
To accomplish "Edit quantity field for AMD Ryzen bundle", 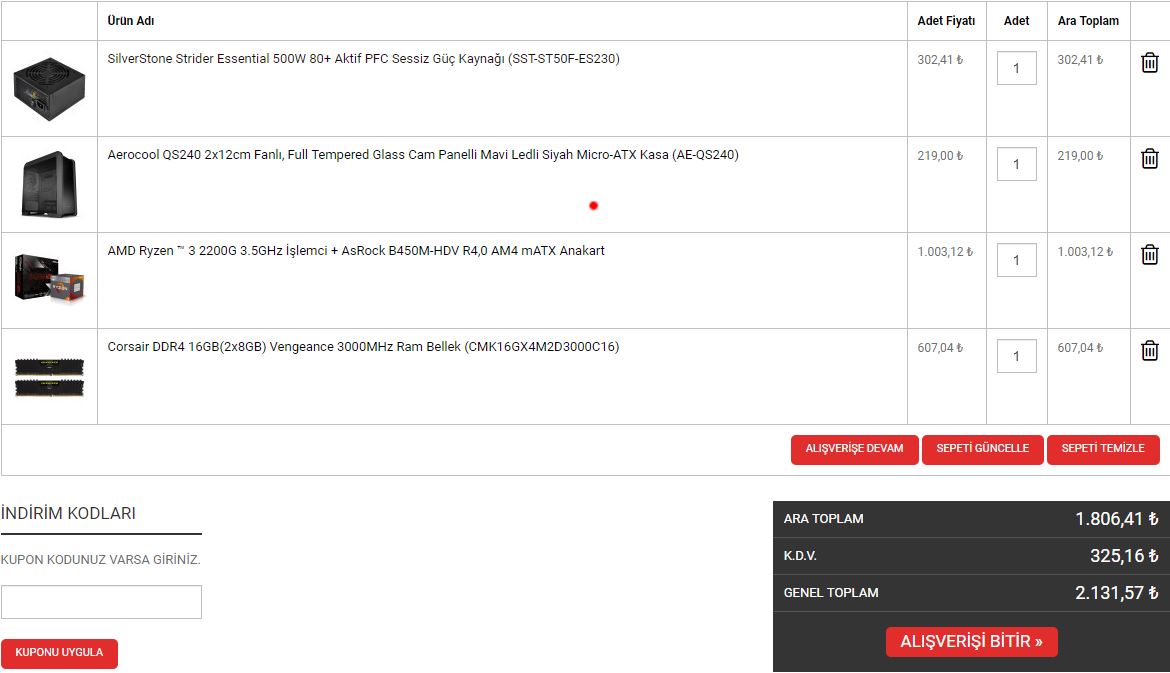I will pyautogui.click(x=1016, y=260).
